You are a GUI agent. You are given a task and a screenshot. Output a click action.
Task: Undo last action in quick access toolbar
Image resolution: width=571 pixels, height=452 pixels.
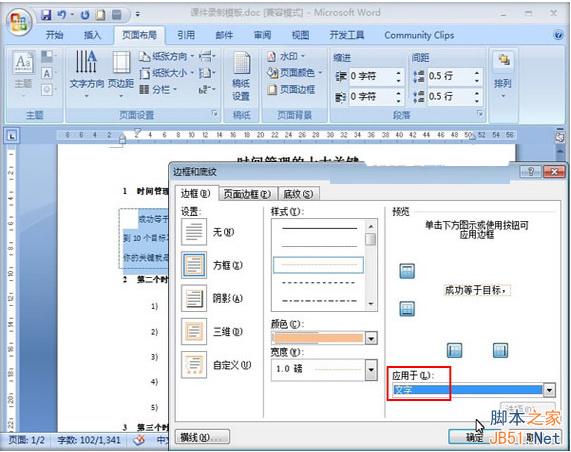point(61,15)
